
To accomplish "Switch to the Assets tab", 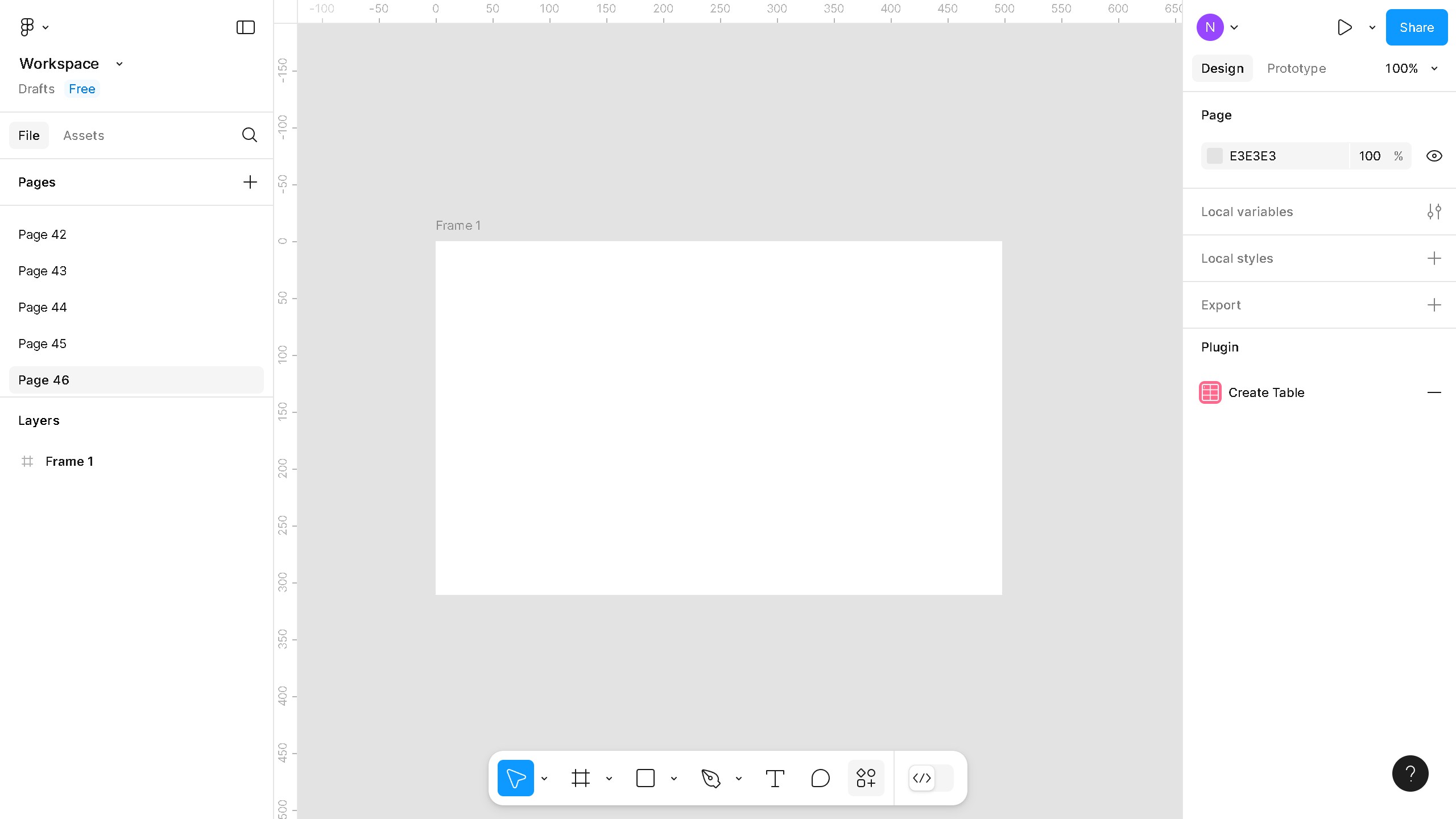I will pos(84,135).
